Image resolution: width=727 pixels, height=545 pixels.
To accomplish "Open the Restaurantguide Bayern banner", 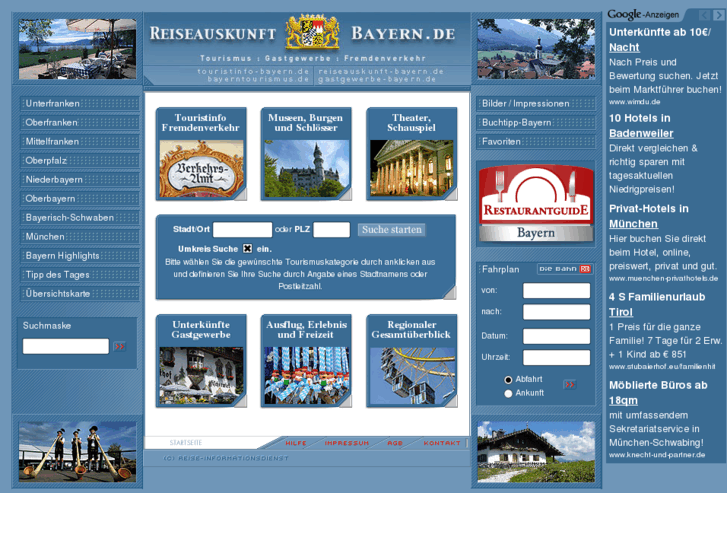I will pos(536,204).
